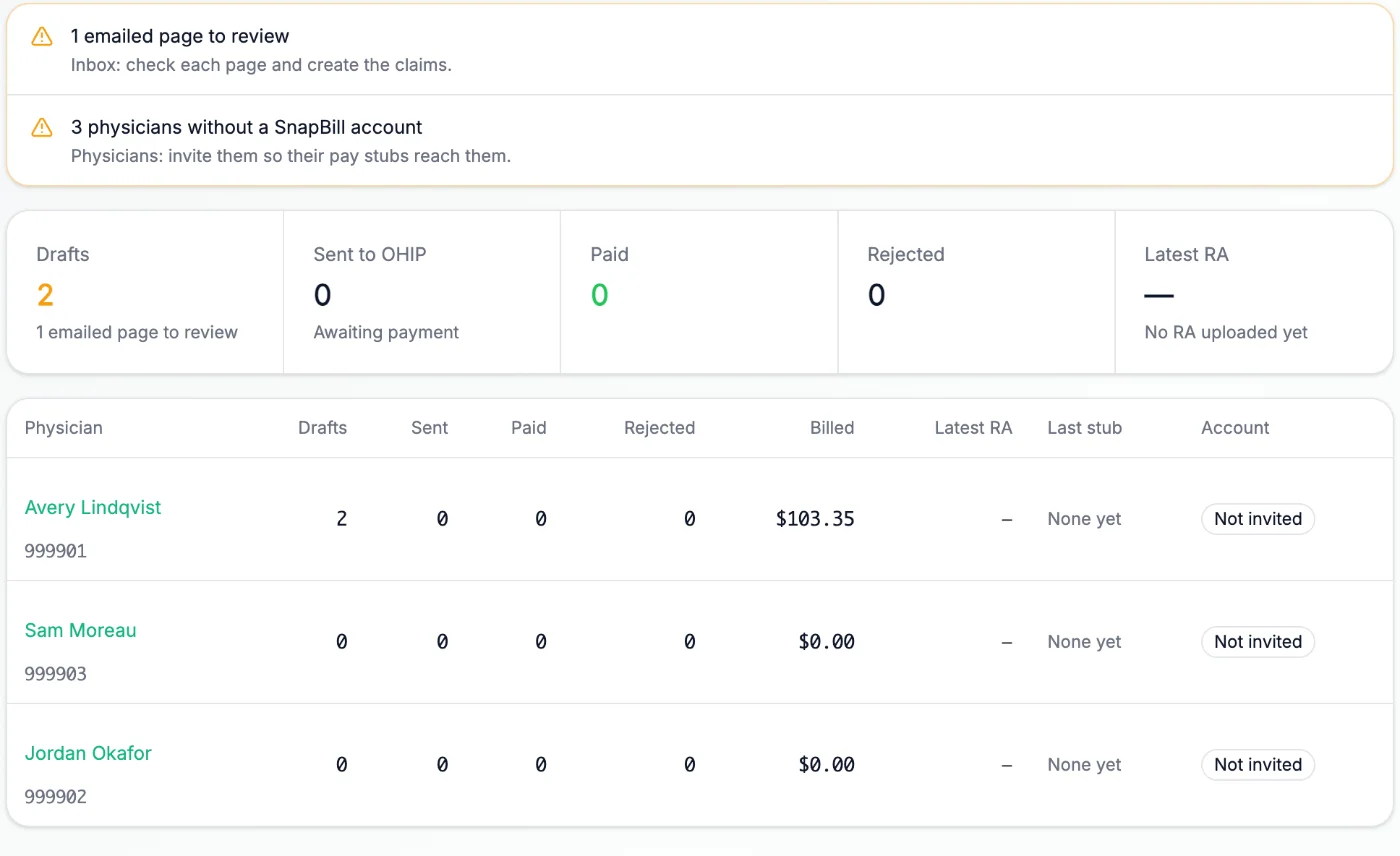Click 'Inbox: check each page' description text
The width and height of the screenshot is (1400, 856).
pyautogui.click(x=261, y=65)
